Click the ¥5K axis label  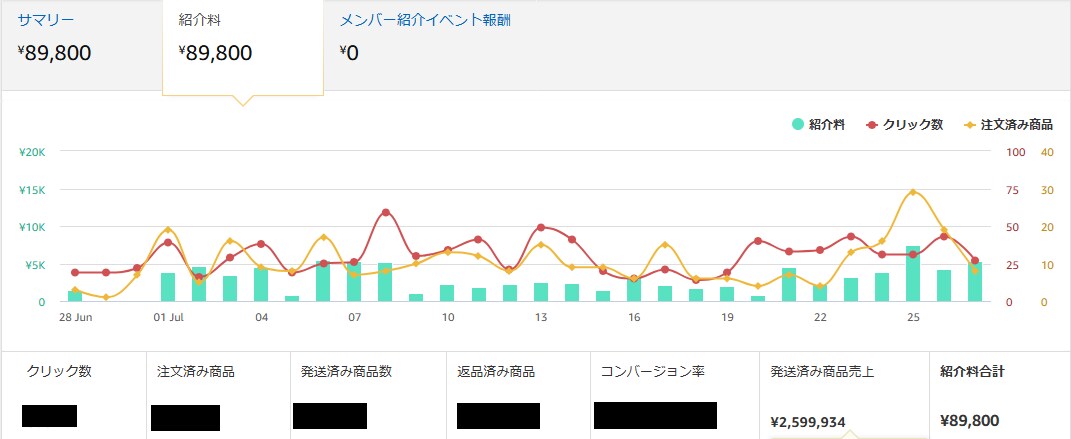[36, 264]
